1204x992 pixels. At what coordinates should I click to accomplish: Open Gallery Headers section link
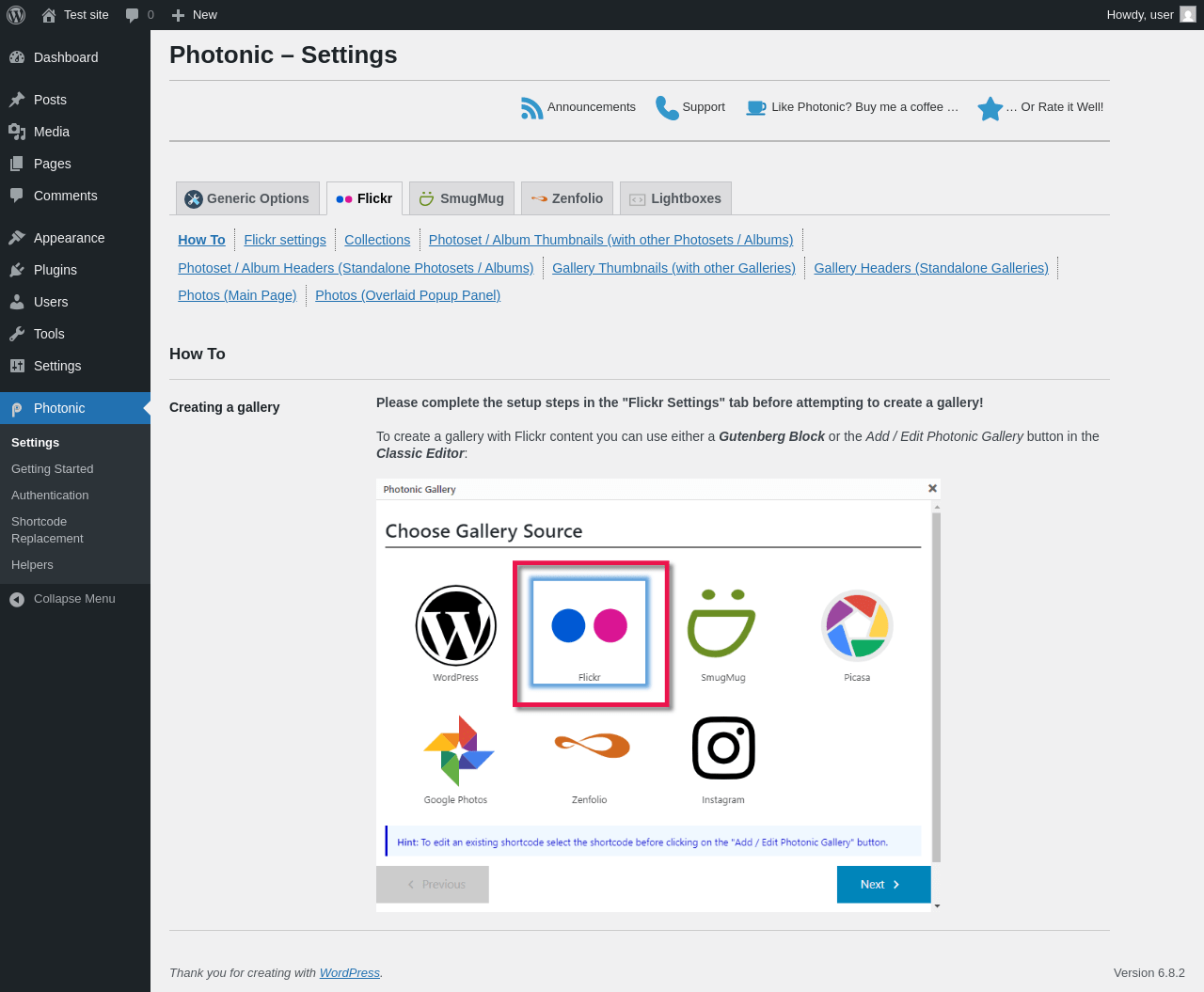point(931,268)
